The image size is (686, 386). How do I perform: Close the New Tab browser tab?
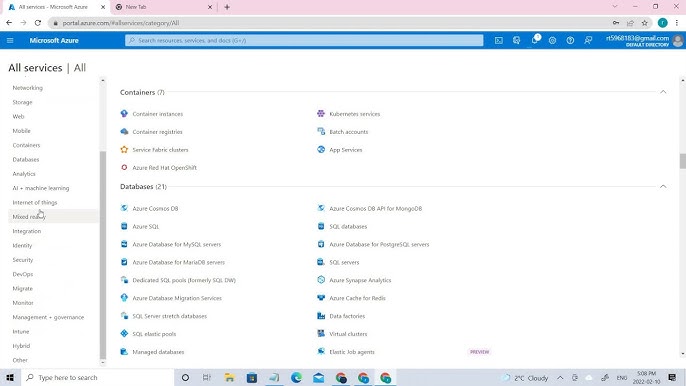point(210,7)
